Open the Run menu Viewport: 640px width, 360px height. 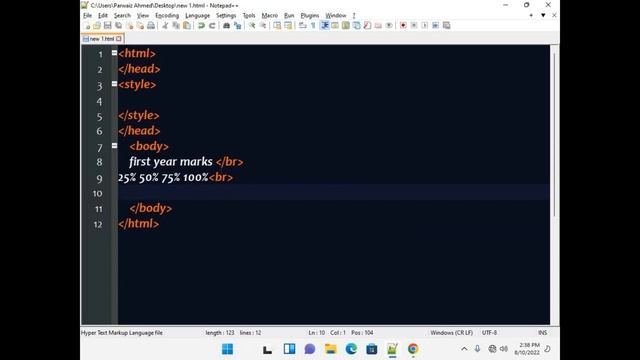click(289, 16)
